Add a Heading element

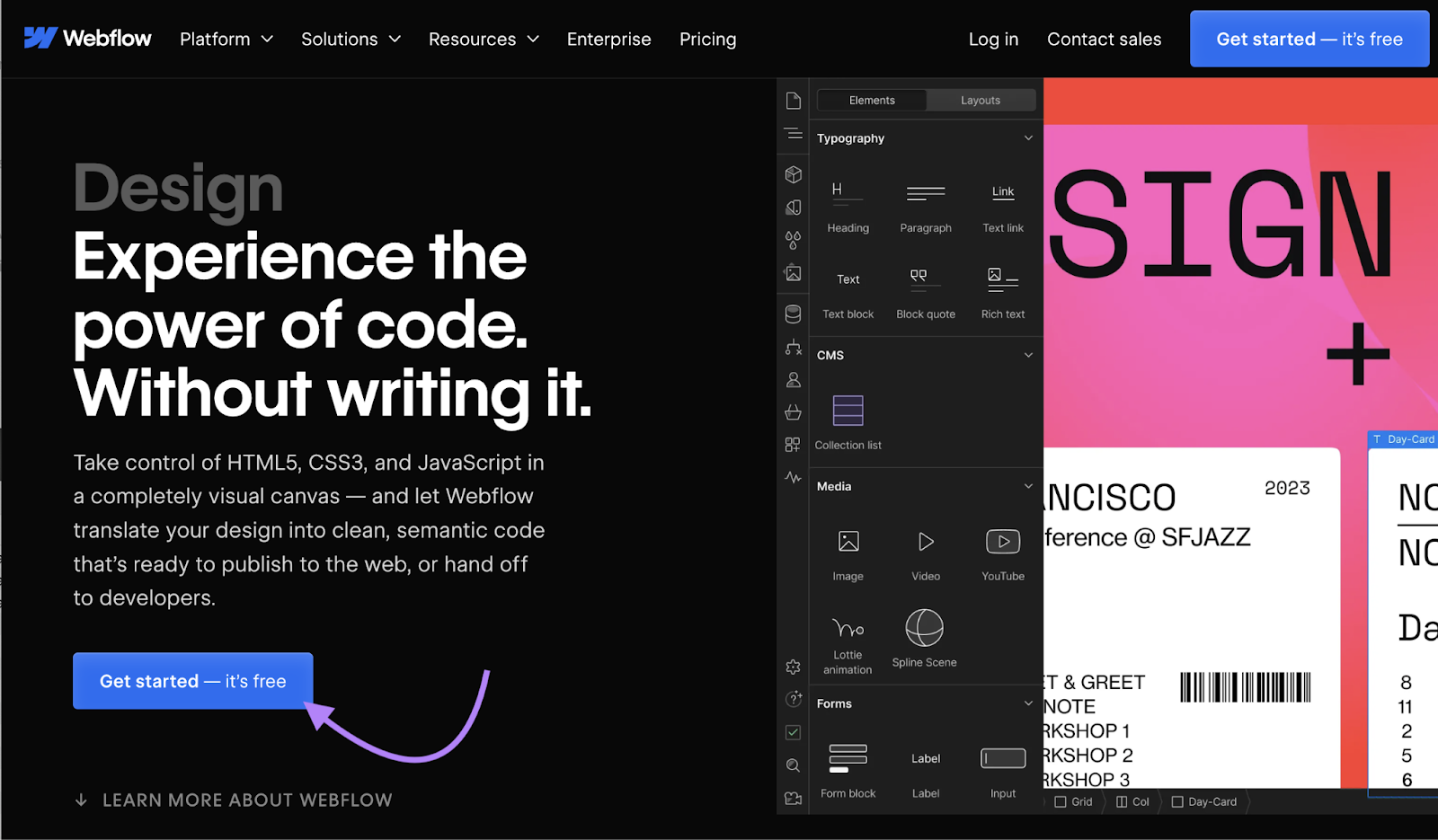(848, 208)
